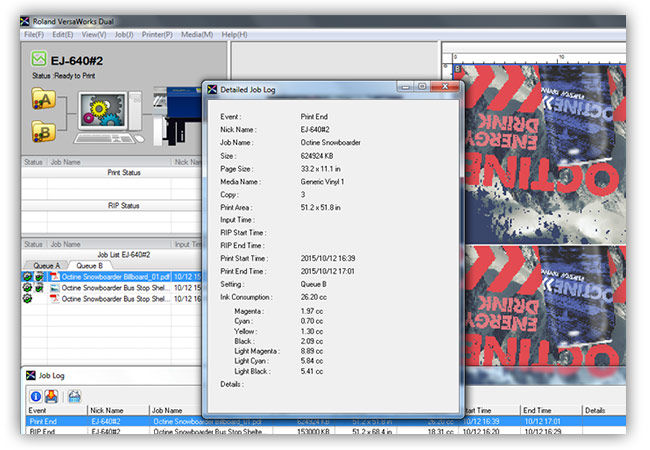Click the Nick Name column header in Job Log
The height and width of the screenshot is (450, 650).
tap(107, 410)
